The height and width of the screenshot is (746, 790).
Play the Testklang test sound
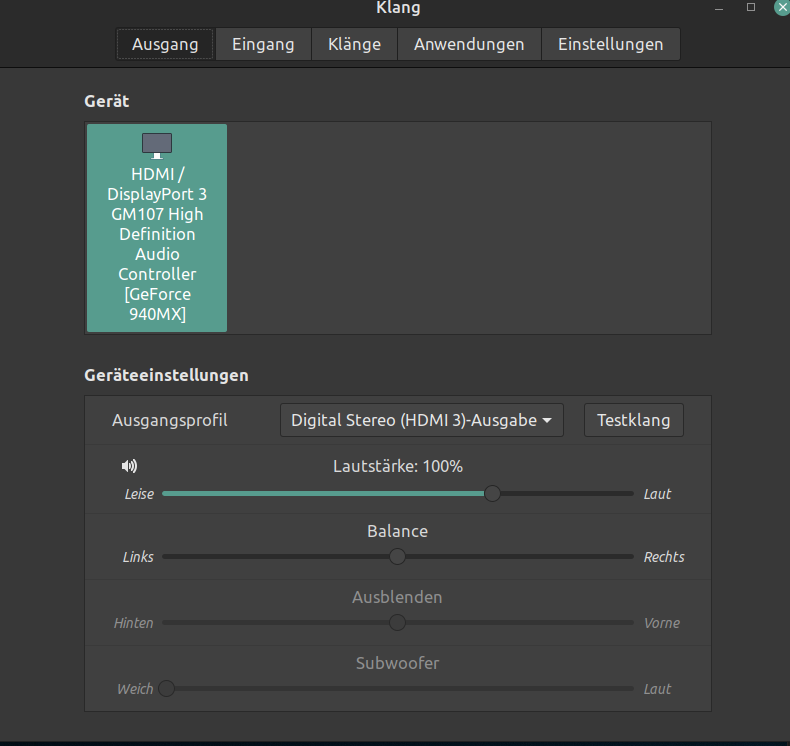pos(633,420)
